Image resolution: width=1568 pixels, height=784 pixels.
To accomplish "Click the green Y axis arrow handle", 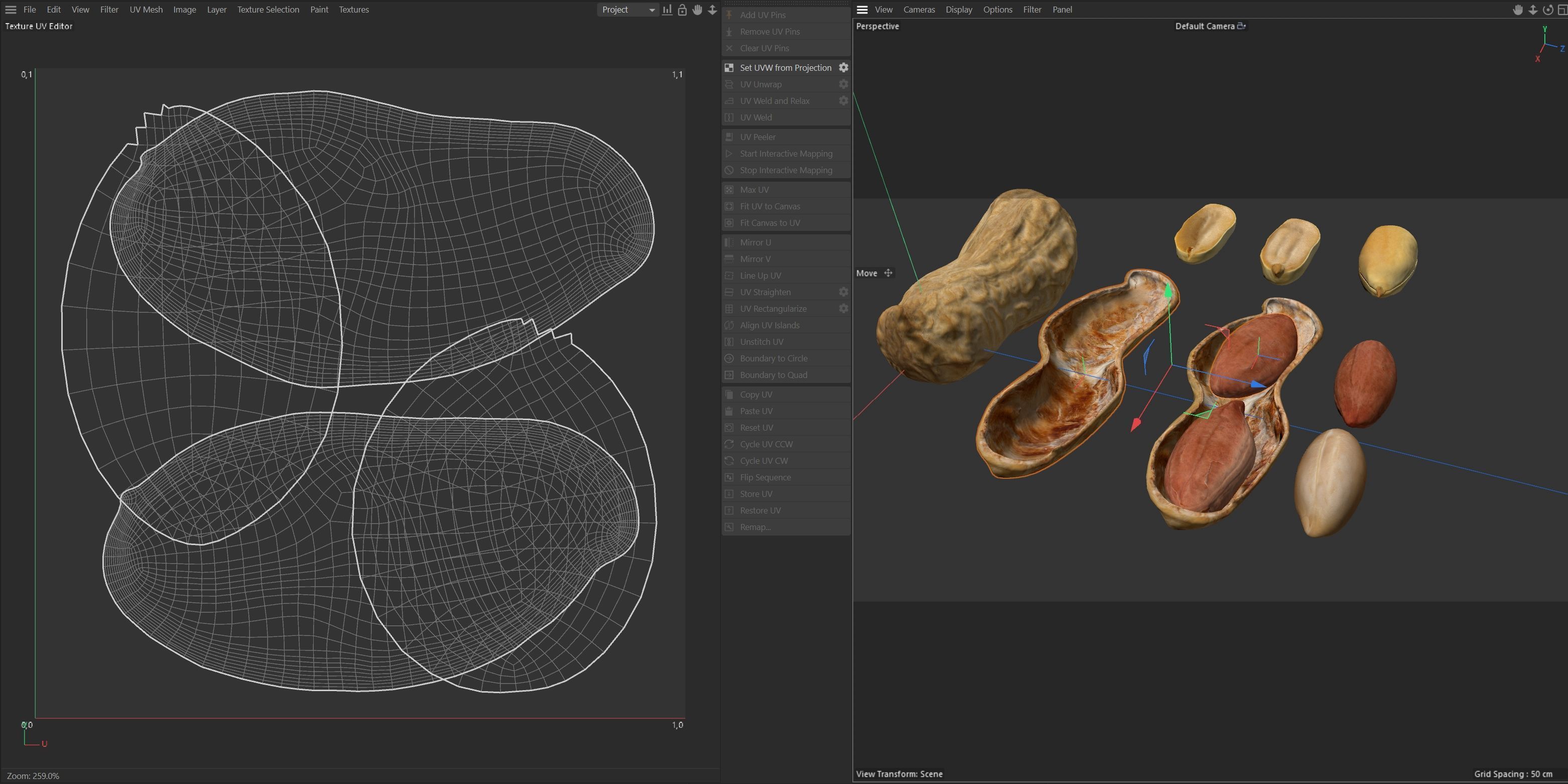I will point(1168,290).
